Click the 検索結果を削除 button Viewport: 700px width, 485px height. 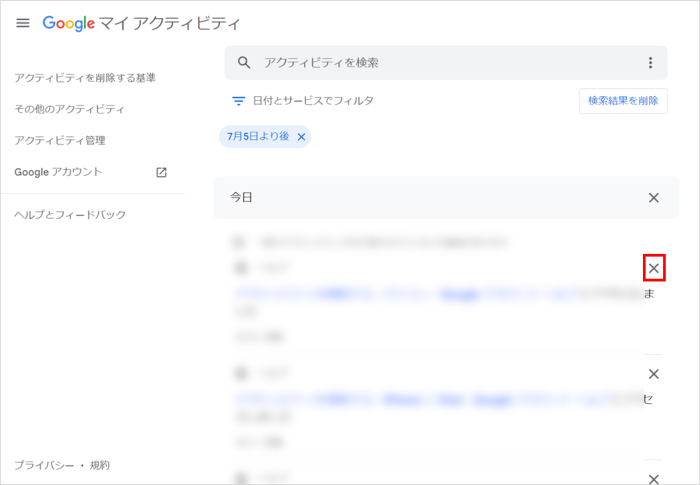pos(622,101)
